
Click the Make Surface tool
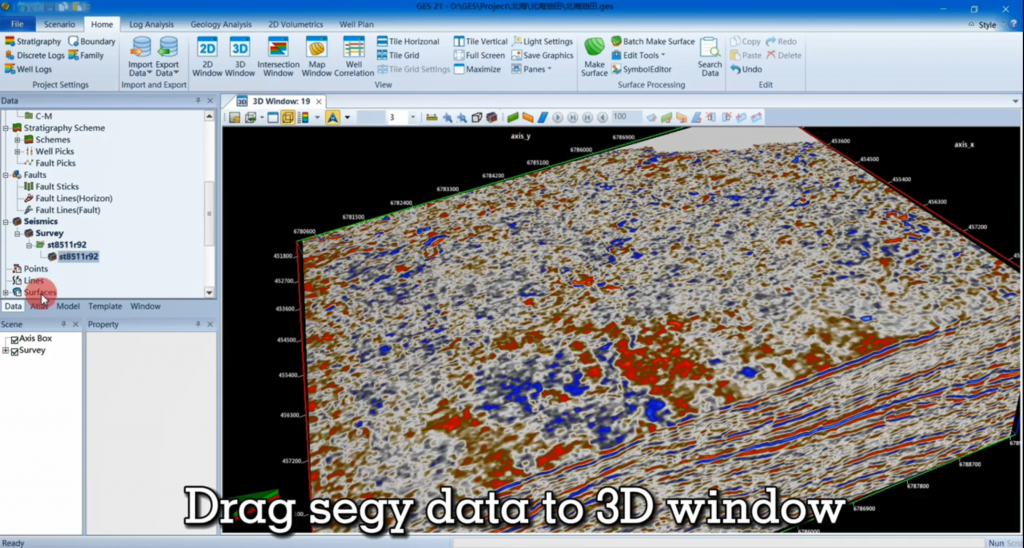(594, 56)
